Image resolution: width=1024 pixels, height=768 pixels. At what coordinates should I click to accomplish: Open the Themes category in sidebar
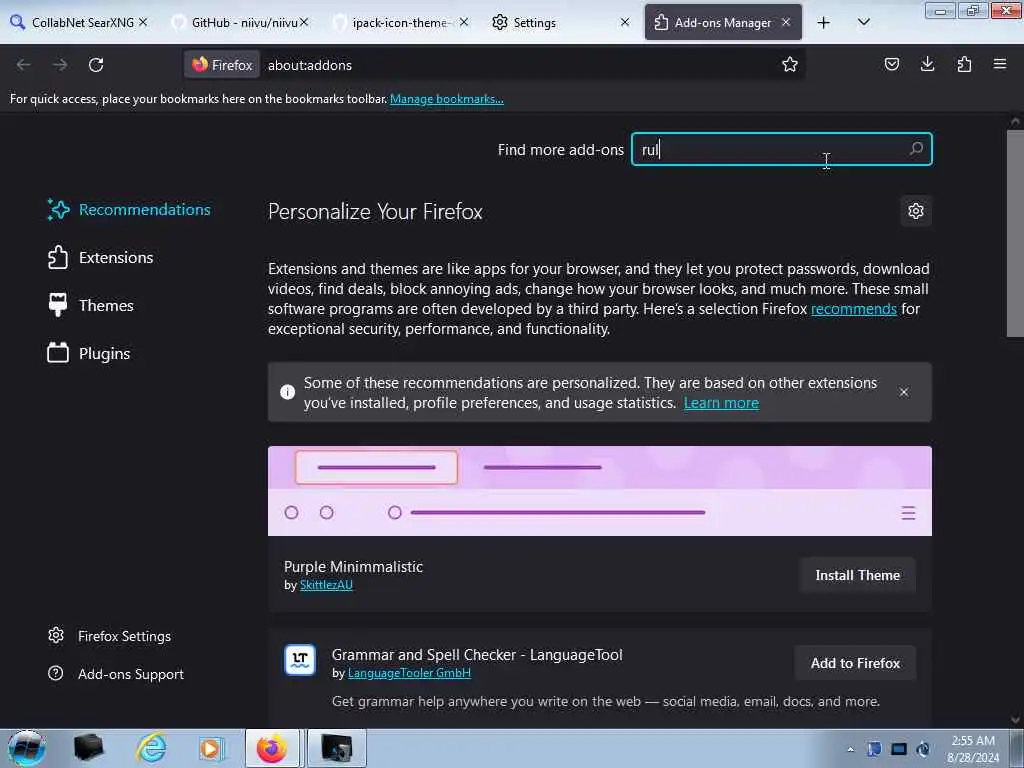click(x=91, y=305)
